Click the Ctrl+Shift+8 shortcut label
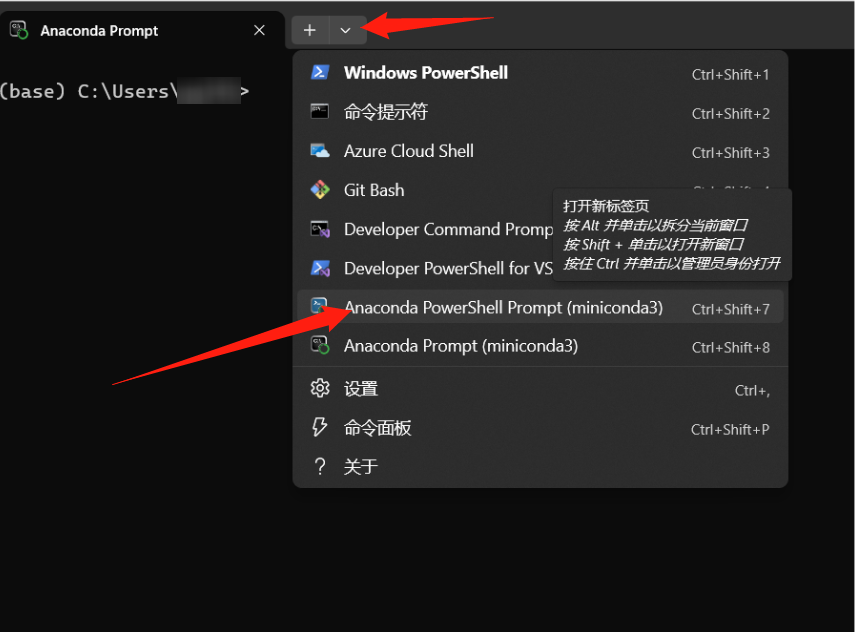The height and width of the screenshot is (632, 855). click(x=731, y=348)
